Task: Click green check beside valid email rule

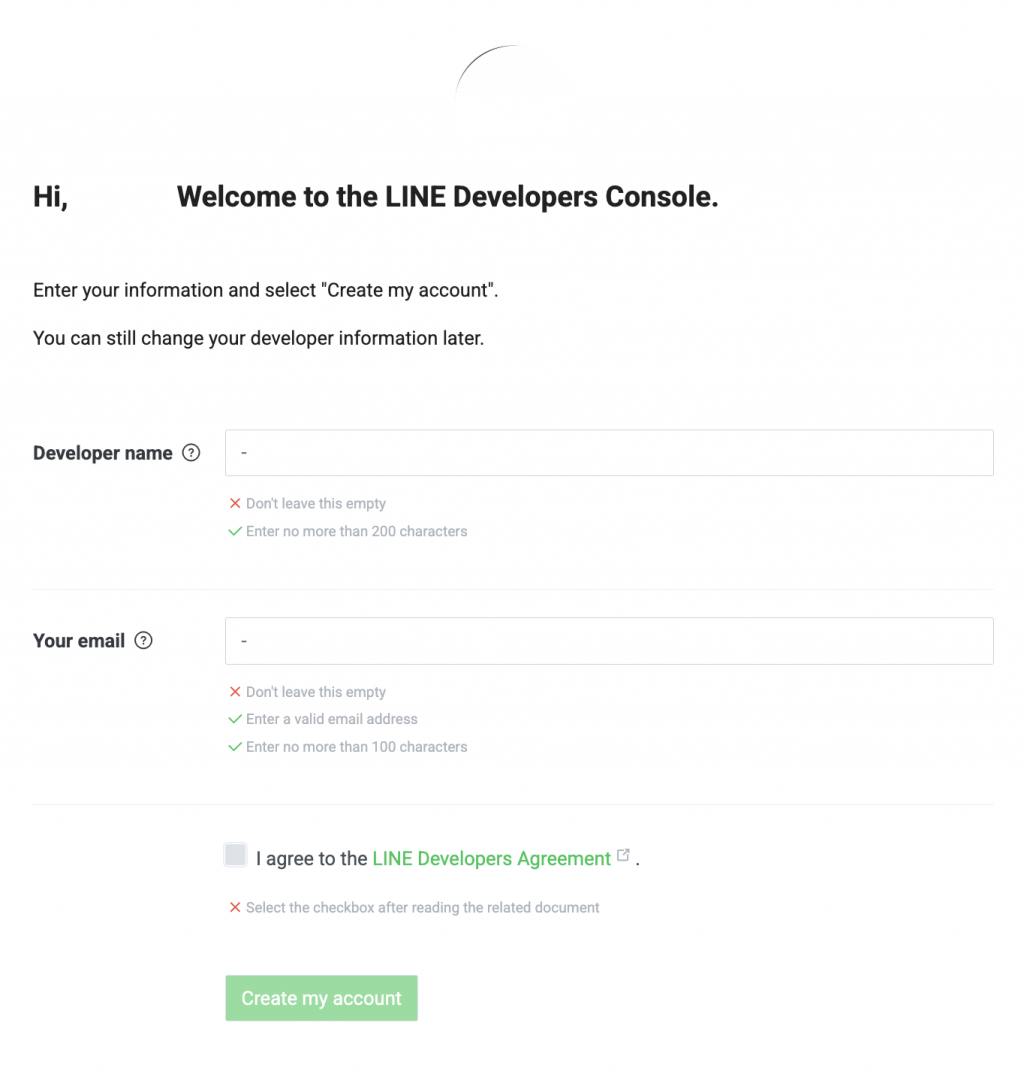Action: pyautogui.click(x=235, y=719)
